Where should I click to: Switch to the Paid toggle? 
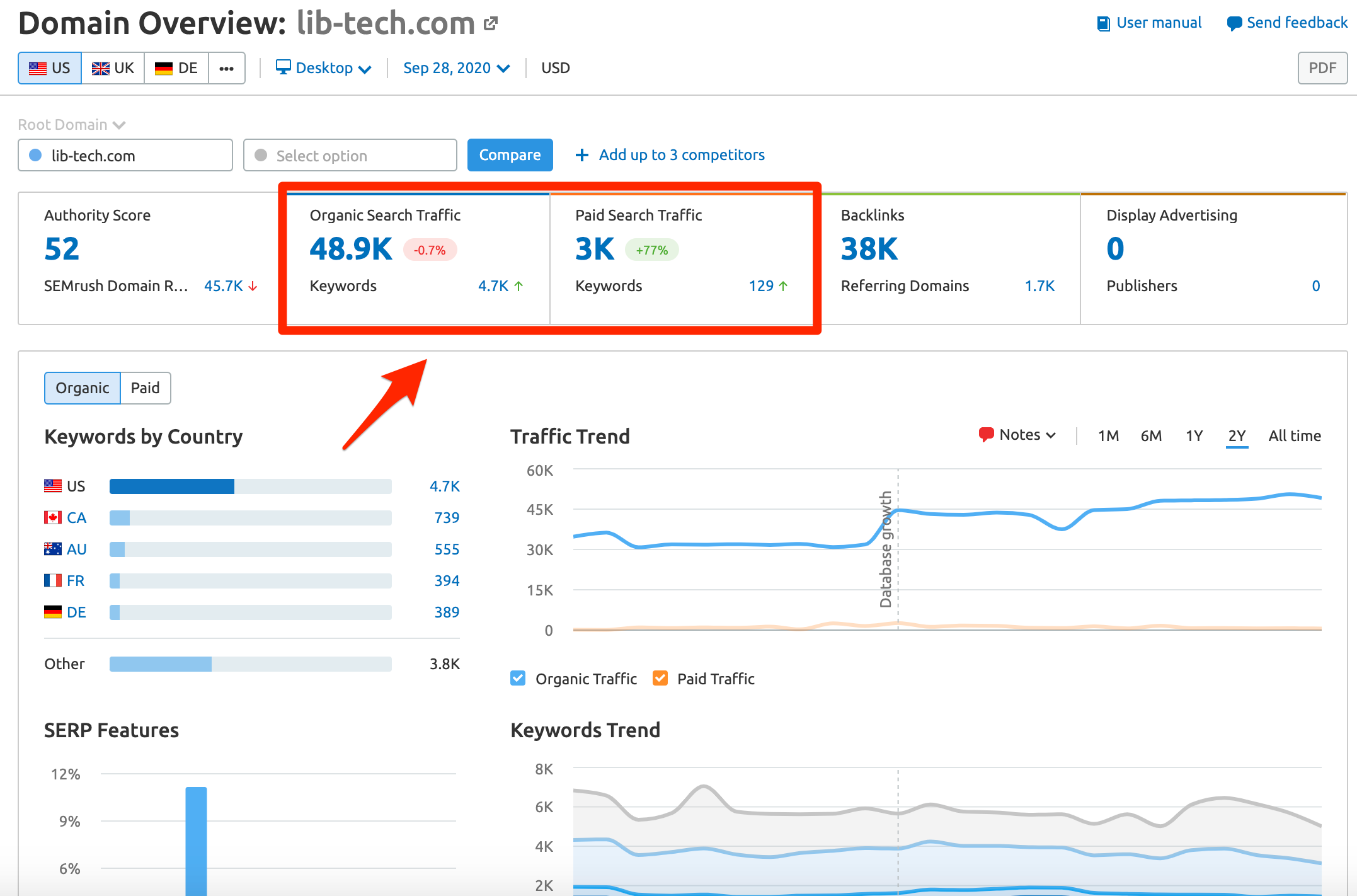(x=145, y=388)
